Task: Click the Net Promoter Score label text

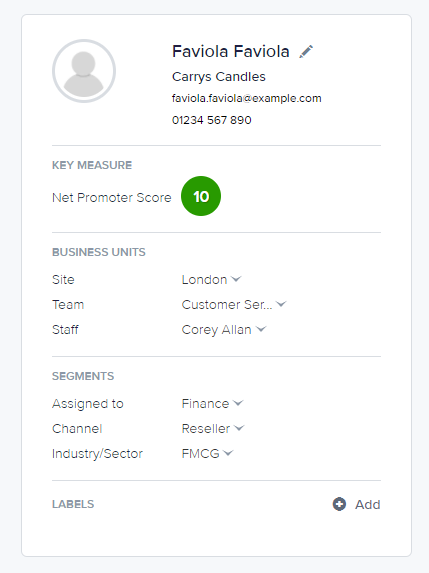Action: [112, 198]
